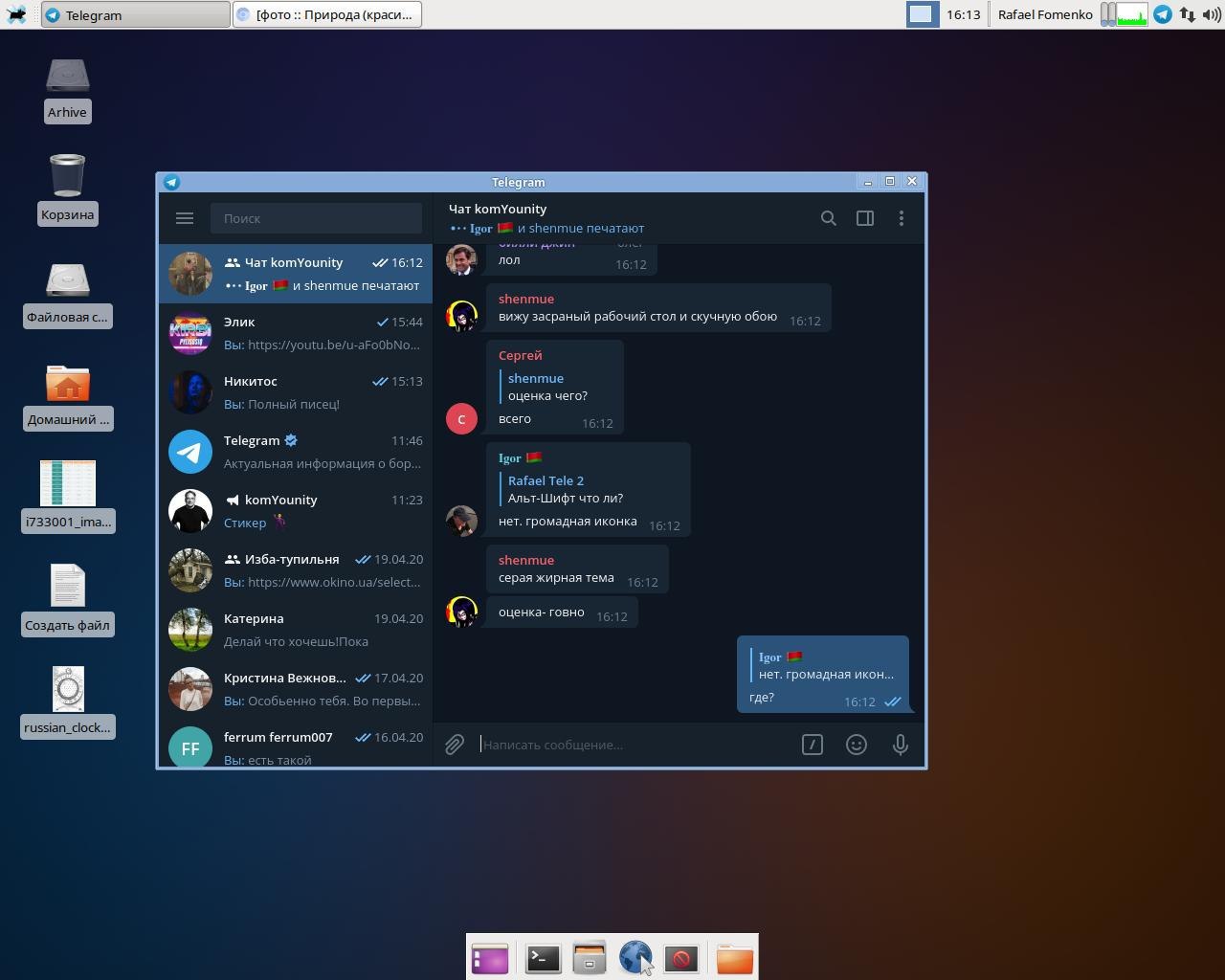
Task: Click the red С avatar of Сергей
Action: [x=461, y=418]
